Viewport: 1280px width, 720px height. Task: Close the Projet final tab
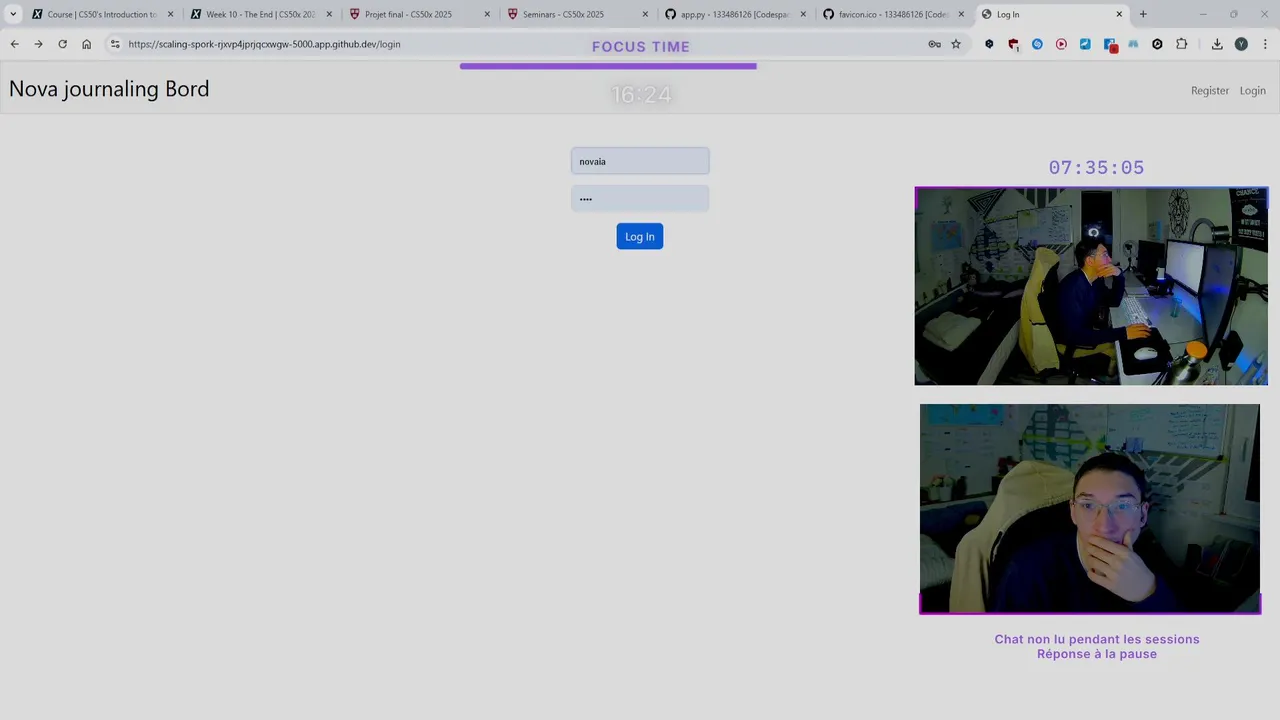[x=487, y=14]
